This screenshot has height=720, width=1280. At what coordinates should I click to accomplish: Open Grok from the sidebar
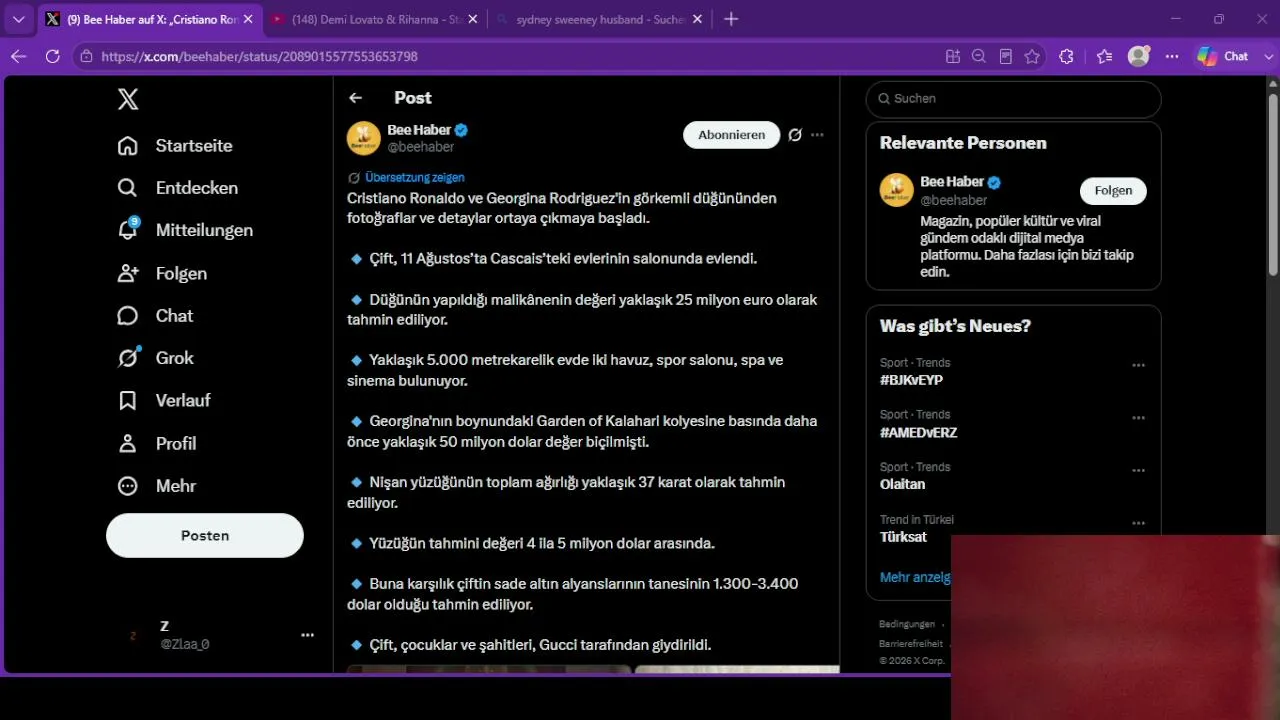click(155, 358)
